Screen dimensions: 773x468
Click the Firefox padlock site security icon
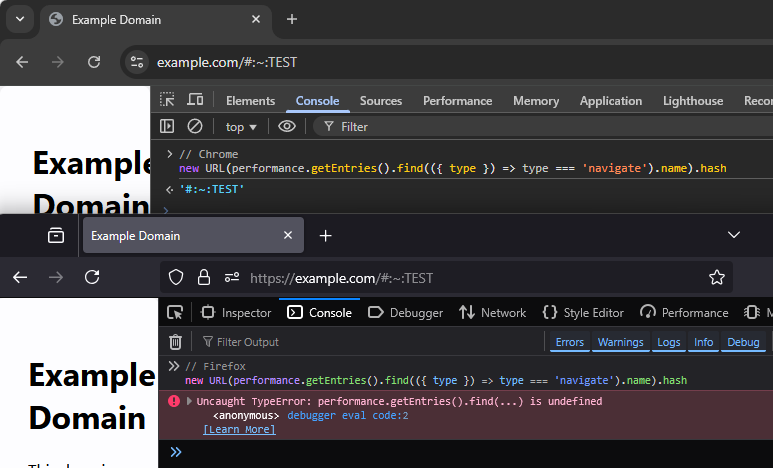[x=204, y=278]
